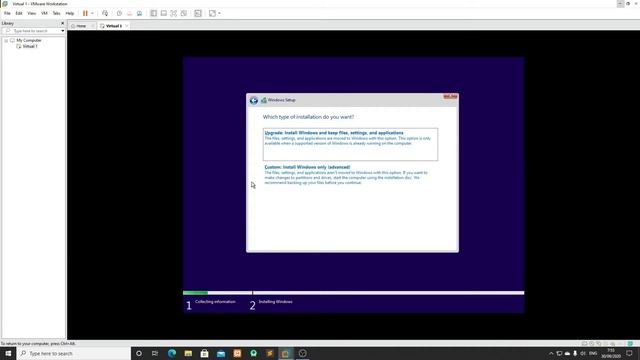The width and height of the screenshot is (640, 360).
Task: Choose Upgrade: Install Windows and keep files
Action: [350, 144]
